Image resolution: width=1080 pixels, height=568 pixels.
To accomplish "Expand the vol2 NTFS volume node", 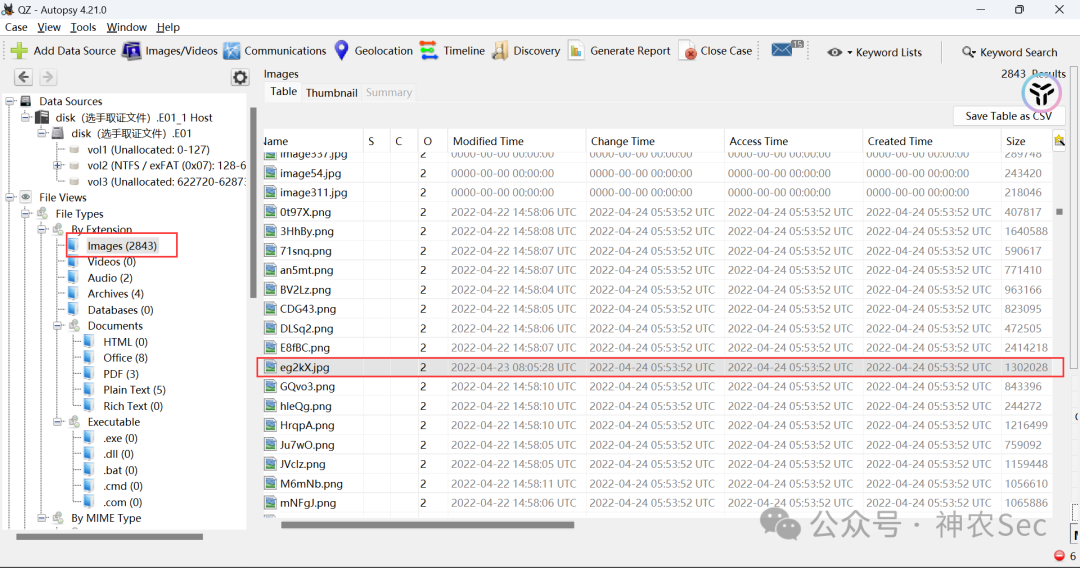I will [x=58, y=165].
